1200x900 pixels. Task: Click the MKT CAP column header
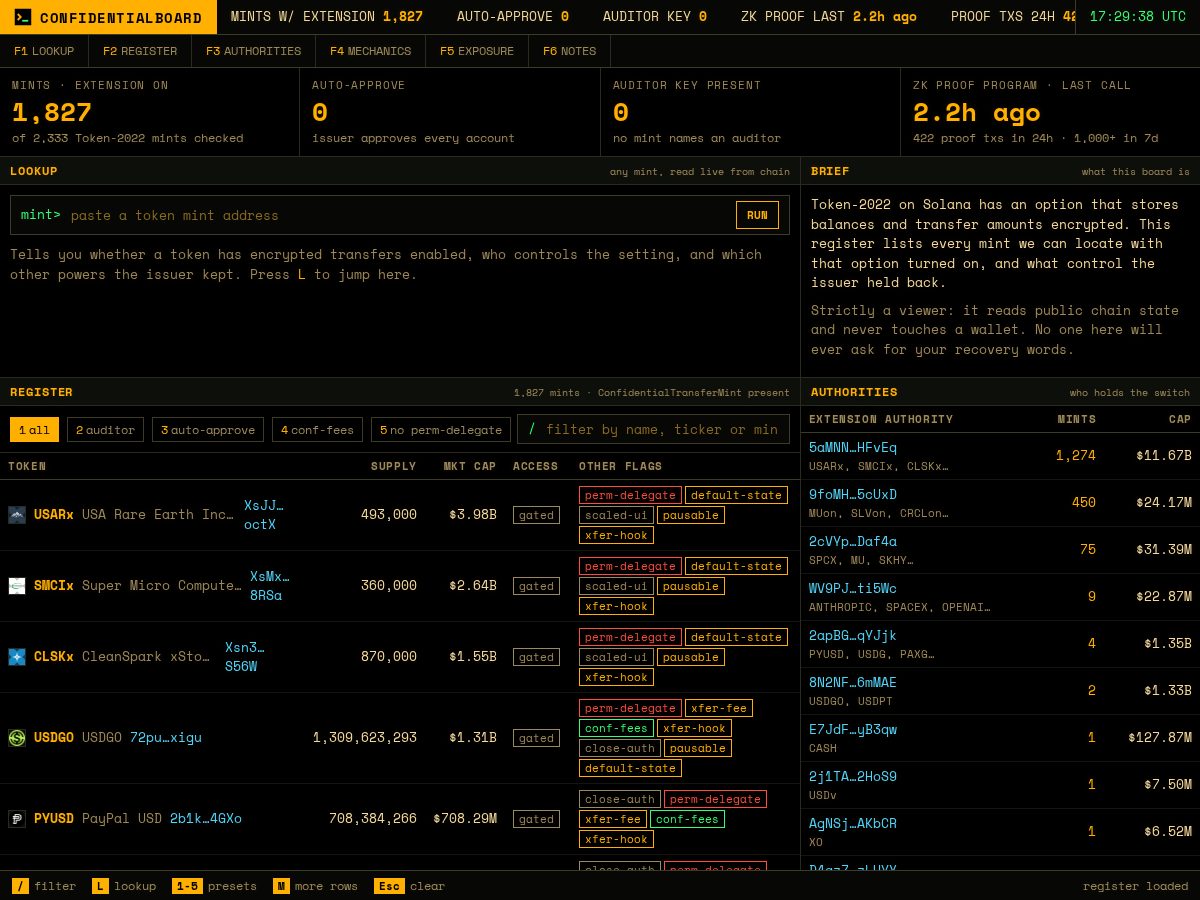pos(470,466)
